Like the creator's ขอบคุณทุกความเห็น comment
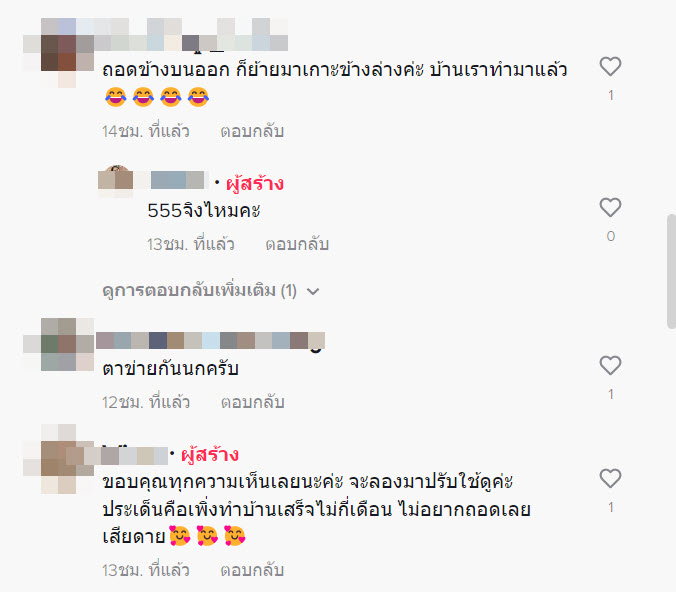676x592 pixels. click(x=610, y=479)
